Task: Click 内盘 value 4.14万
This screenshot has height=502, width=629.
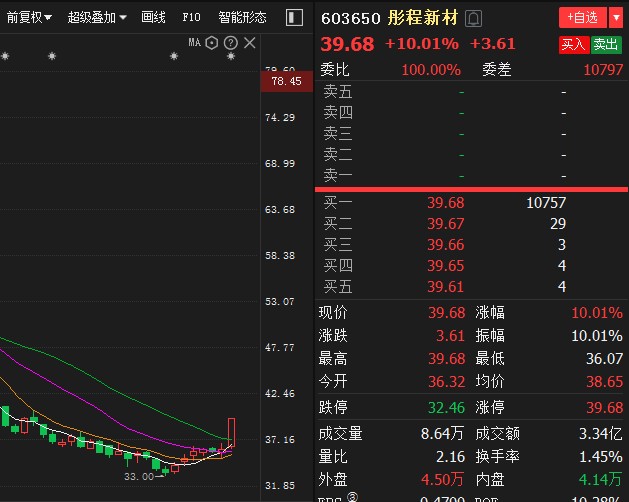Action: coord(601,479)
